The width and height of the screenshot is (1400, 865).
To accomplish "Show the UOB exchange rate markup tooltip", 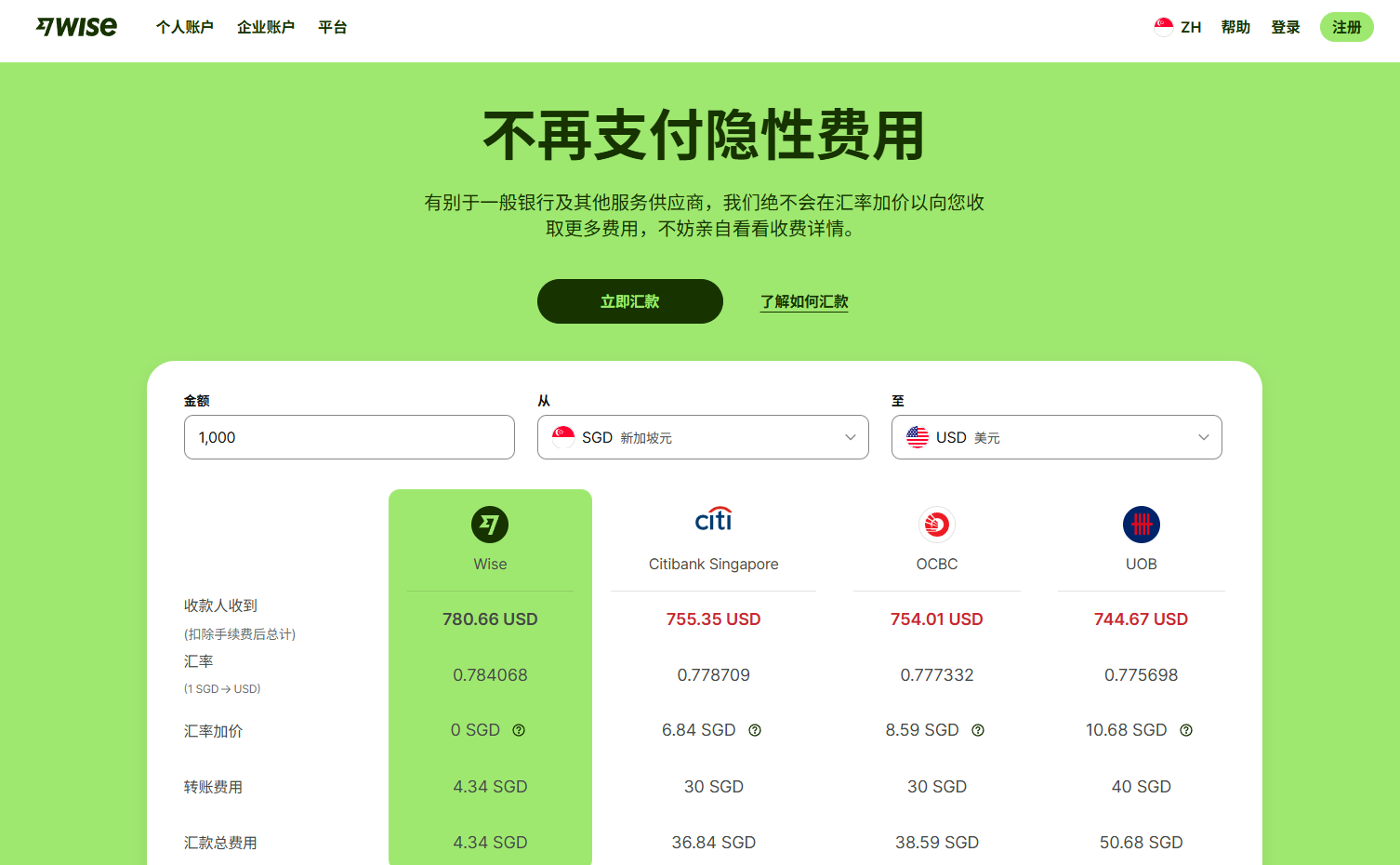I will click(x=1185, y=730).
